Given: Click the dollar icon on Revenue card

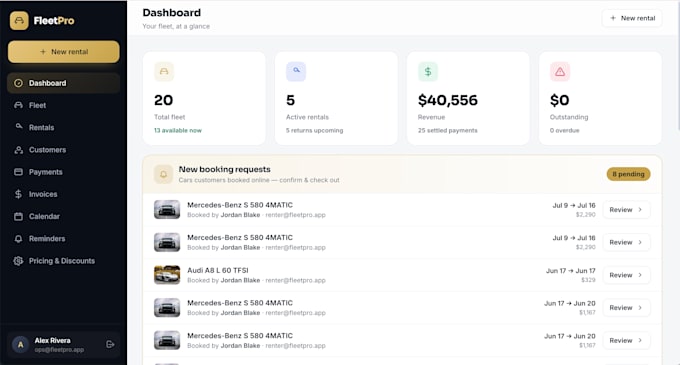Looking at the screenshot, I should (428, 72).
